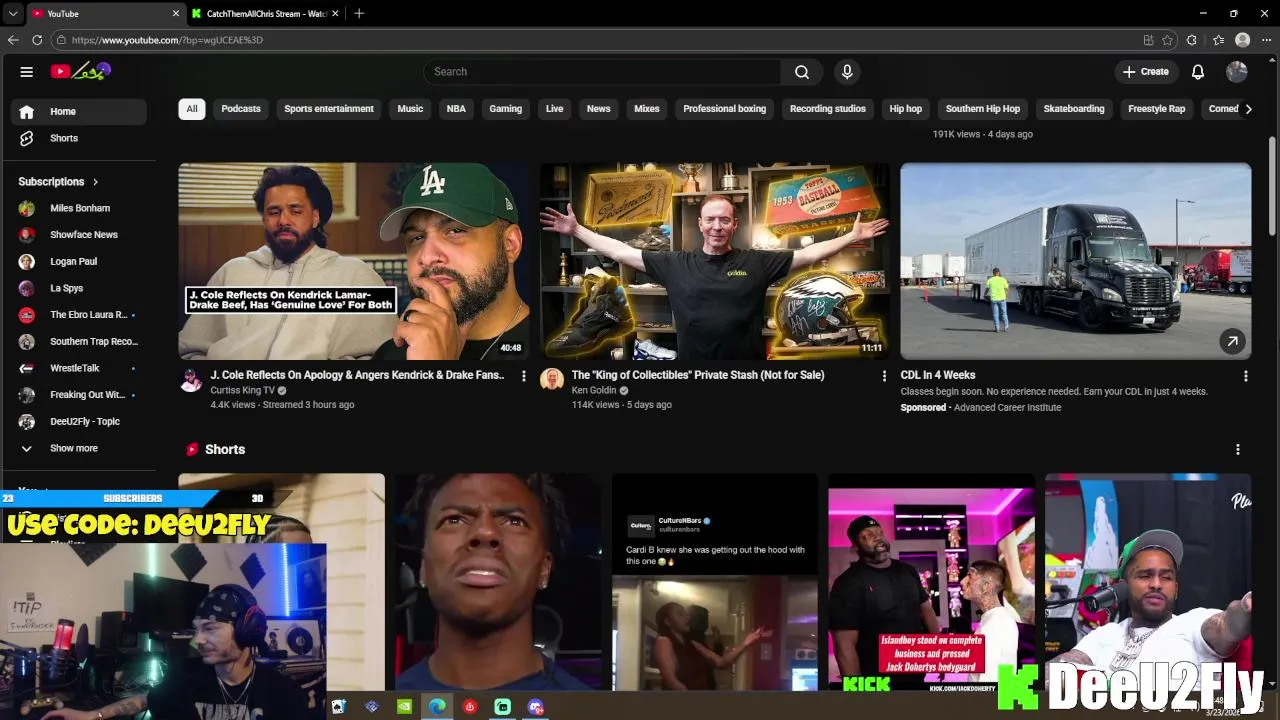Screen dimensions: 1280x720
Task: Open the Shorts shelf three-dot menu
Action: coord(1237,450)
